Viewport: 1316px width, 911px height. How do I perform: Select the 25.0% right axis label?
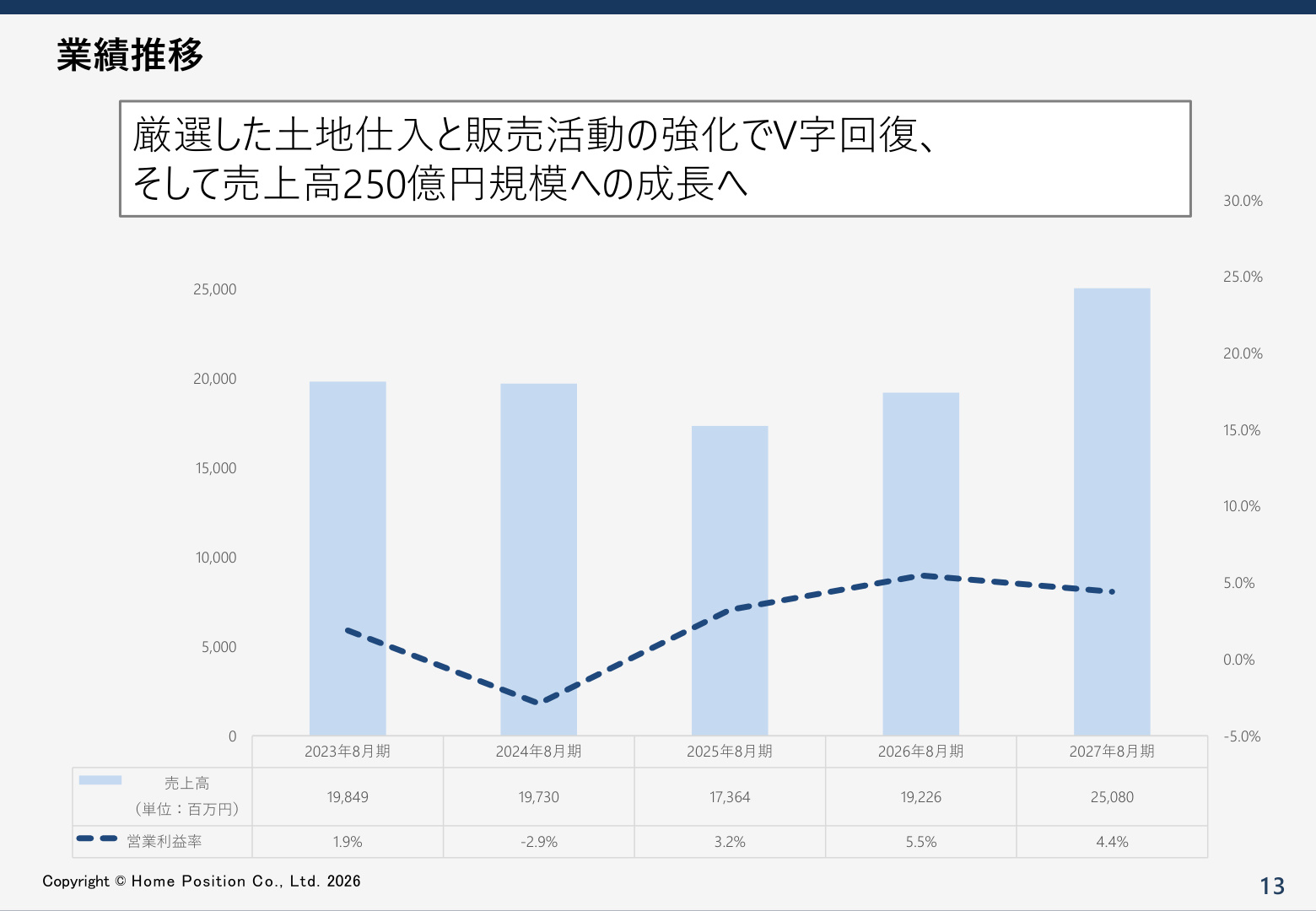tap(1243, 277)
